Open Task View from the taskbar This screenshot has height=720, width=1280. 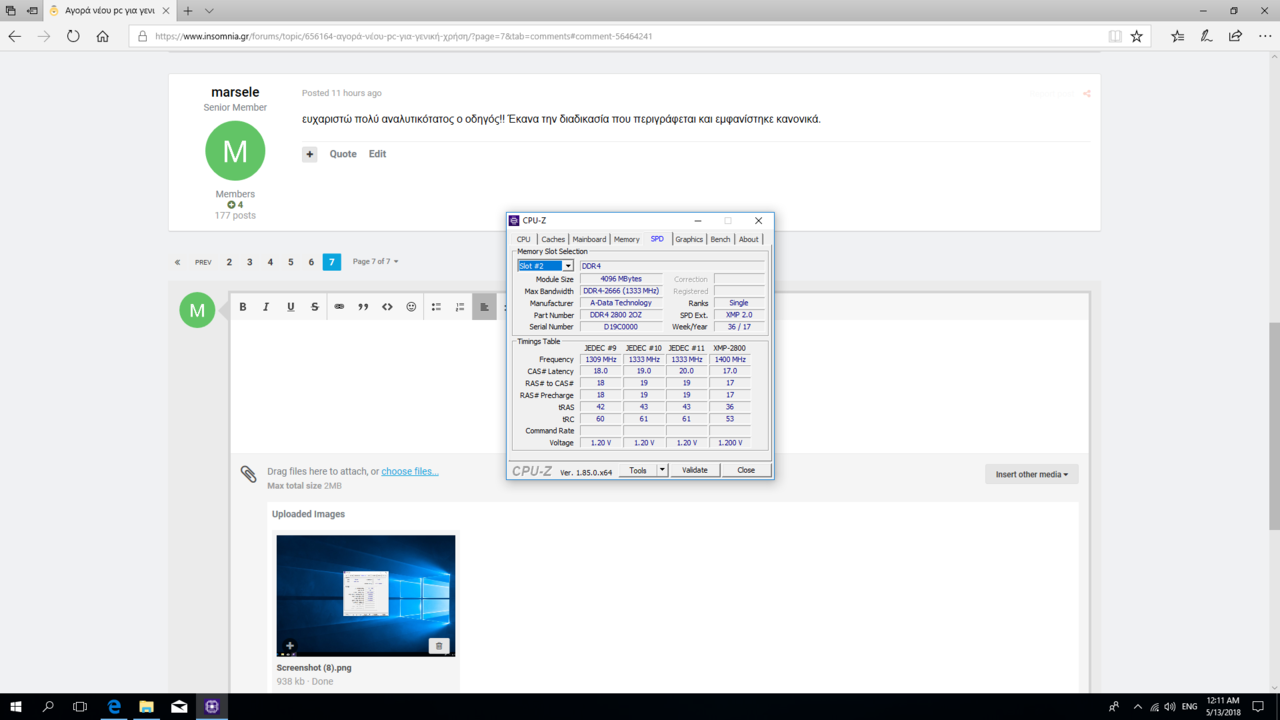pos(80,707)
